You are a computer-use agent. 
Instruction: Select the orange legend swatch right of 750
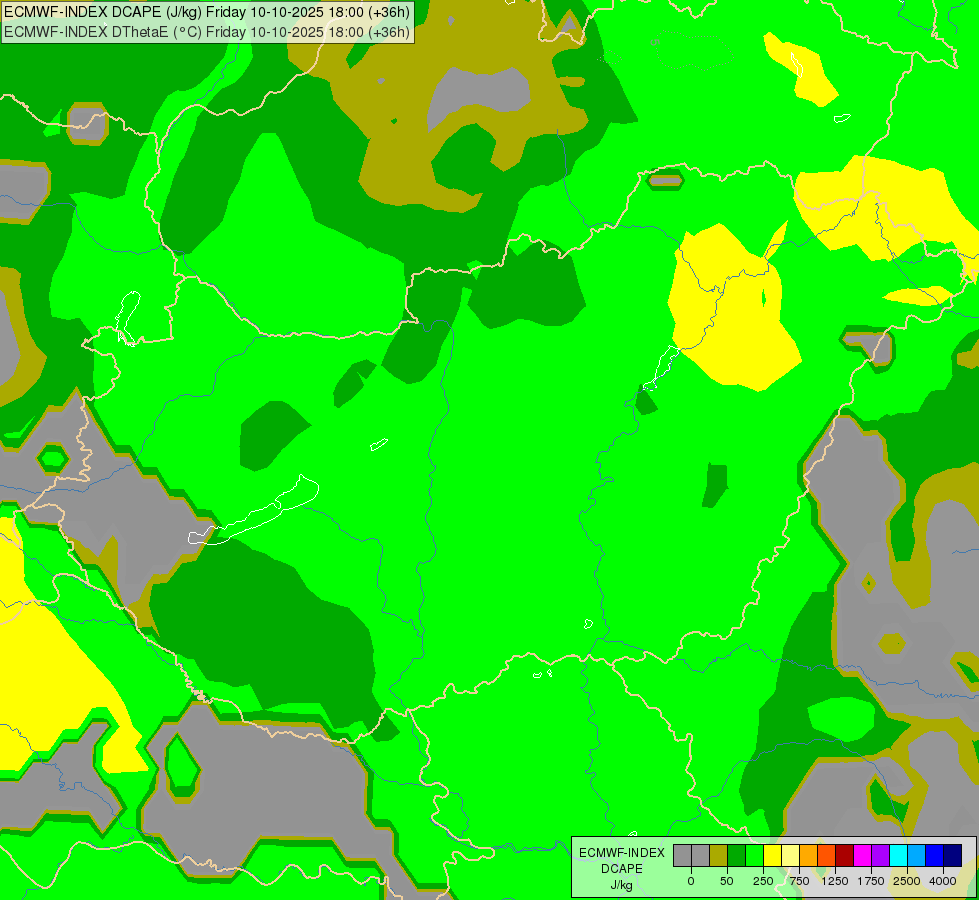809,855
